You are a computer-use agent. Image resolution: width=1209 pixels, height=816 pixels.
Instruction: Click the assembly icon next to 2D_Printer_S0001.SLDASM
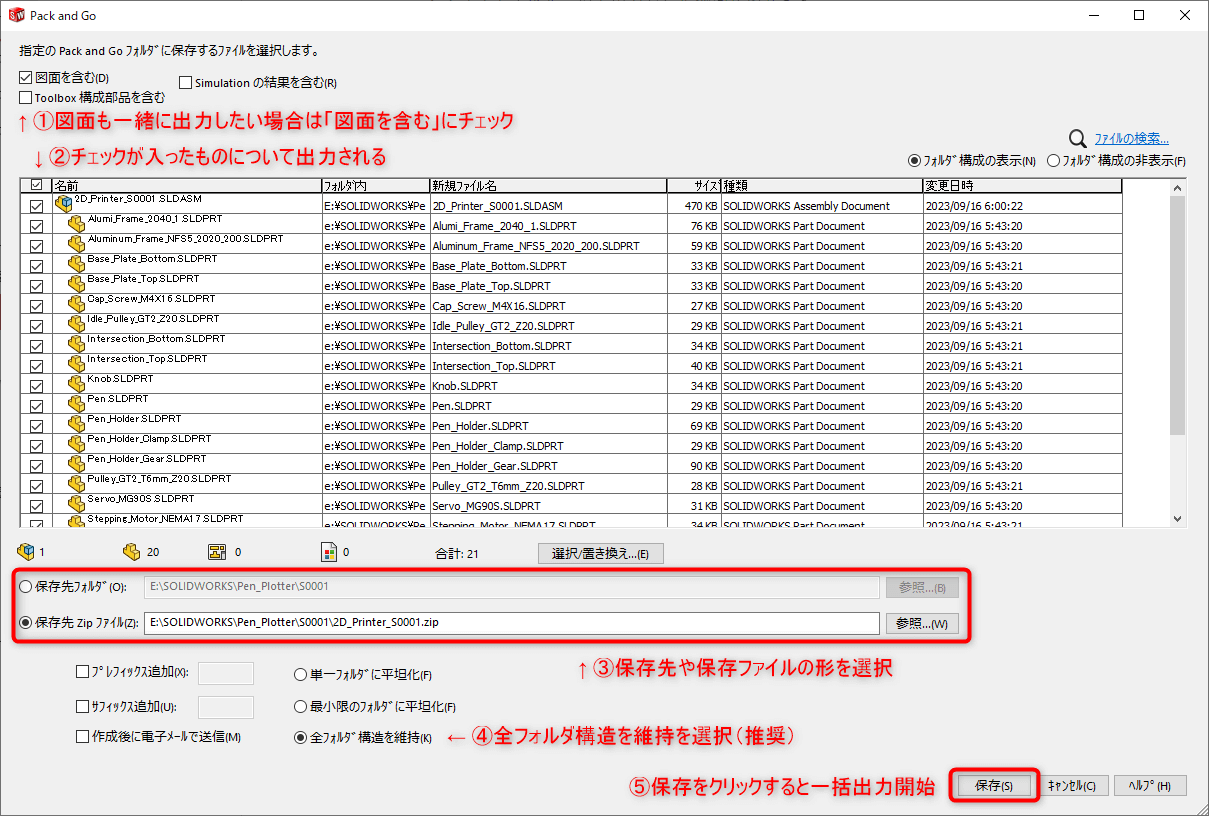(x=62, y=203)
